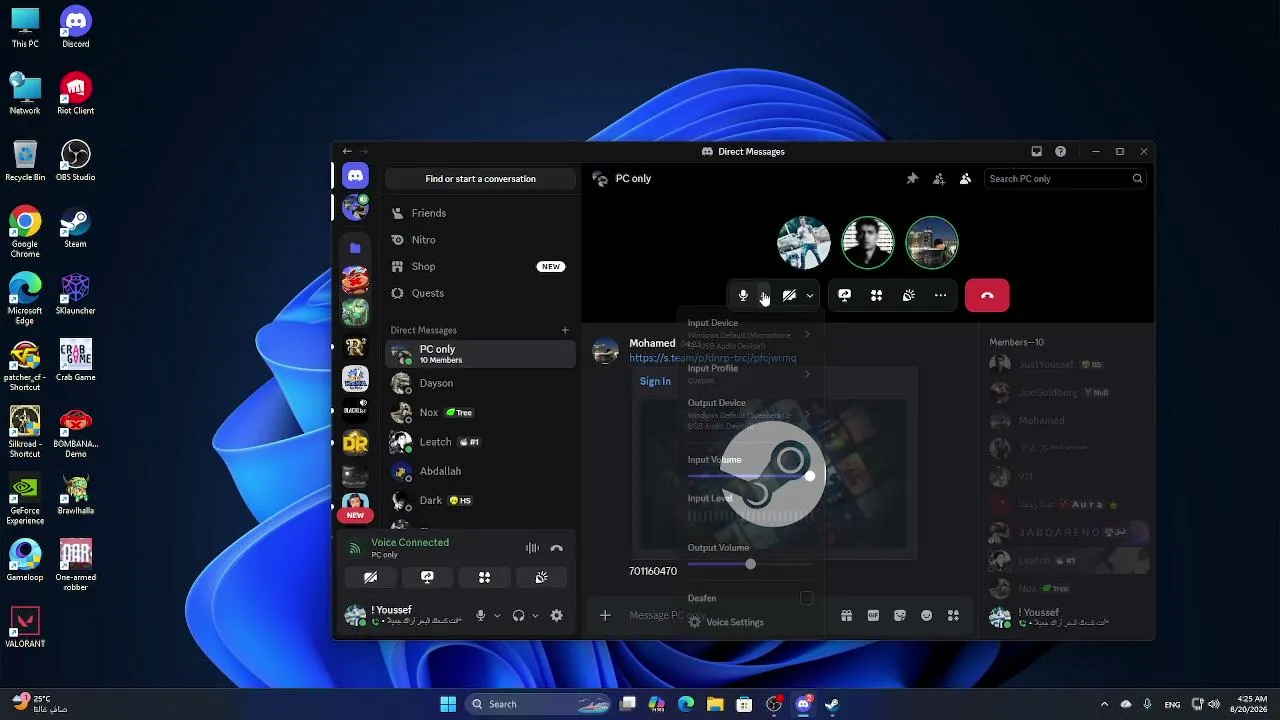Open the Shop page

pyautogui.click(x=481, y=267)
